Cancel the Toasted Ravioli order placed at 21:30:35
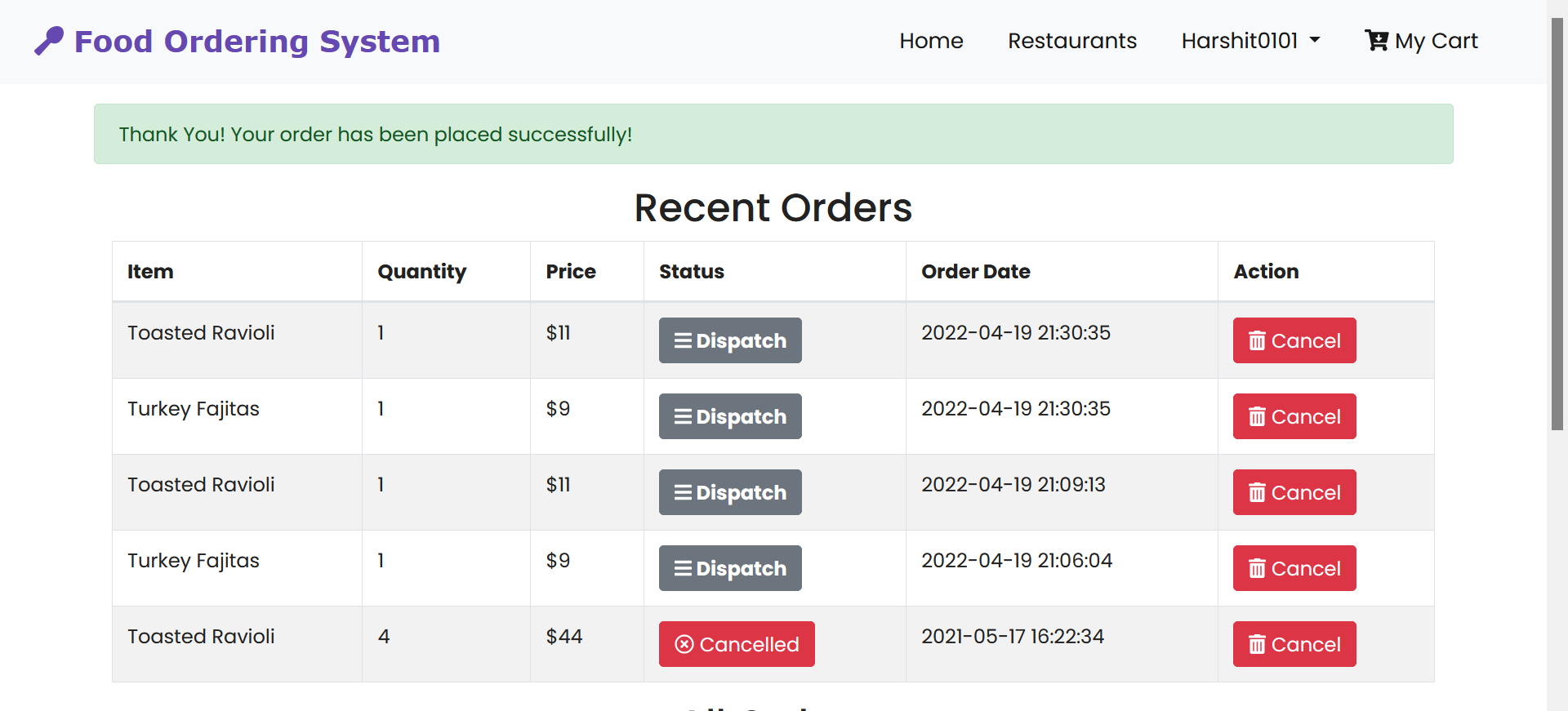The height and width of the screenshot is (711, 1568). tap(1294, 340)
